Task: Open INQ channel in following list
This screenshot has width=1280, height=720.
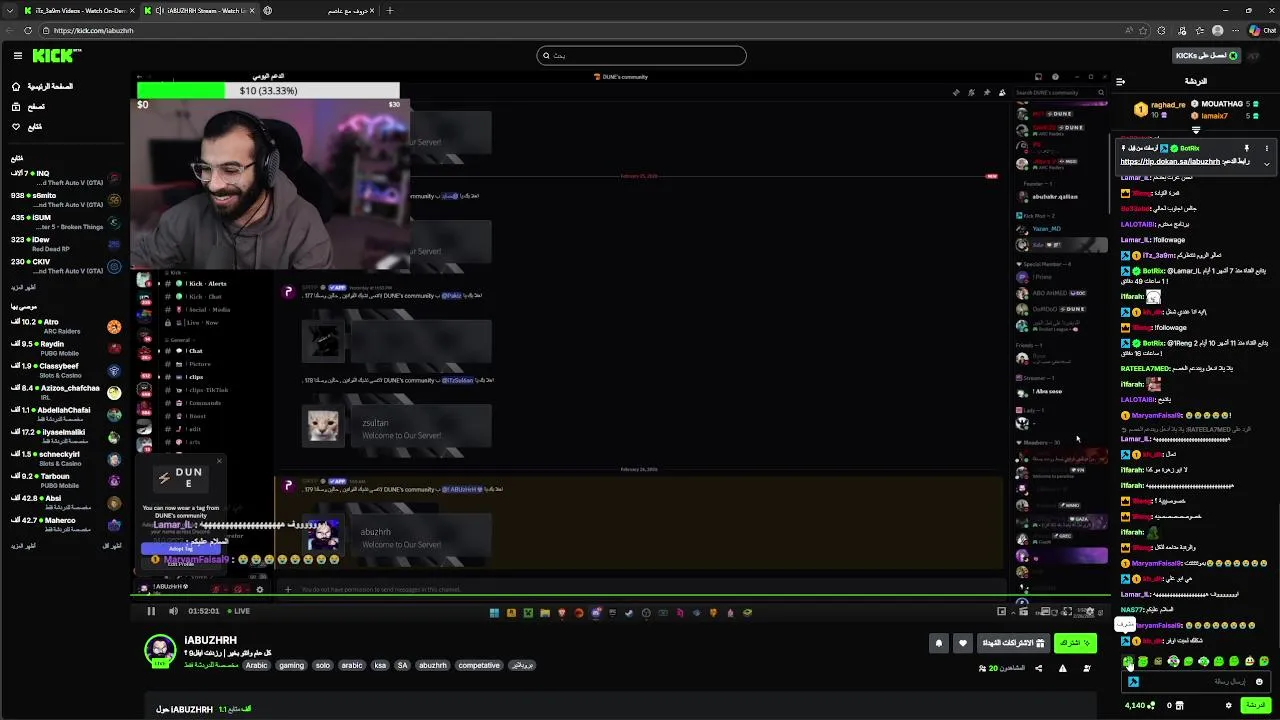Action: click(64, 178)
